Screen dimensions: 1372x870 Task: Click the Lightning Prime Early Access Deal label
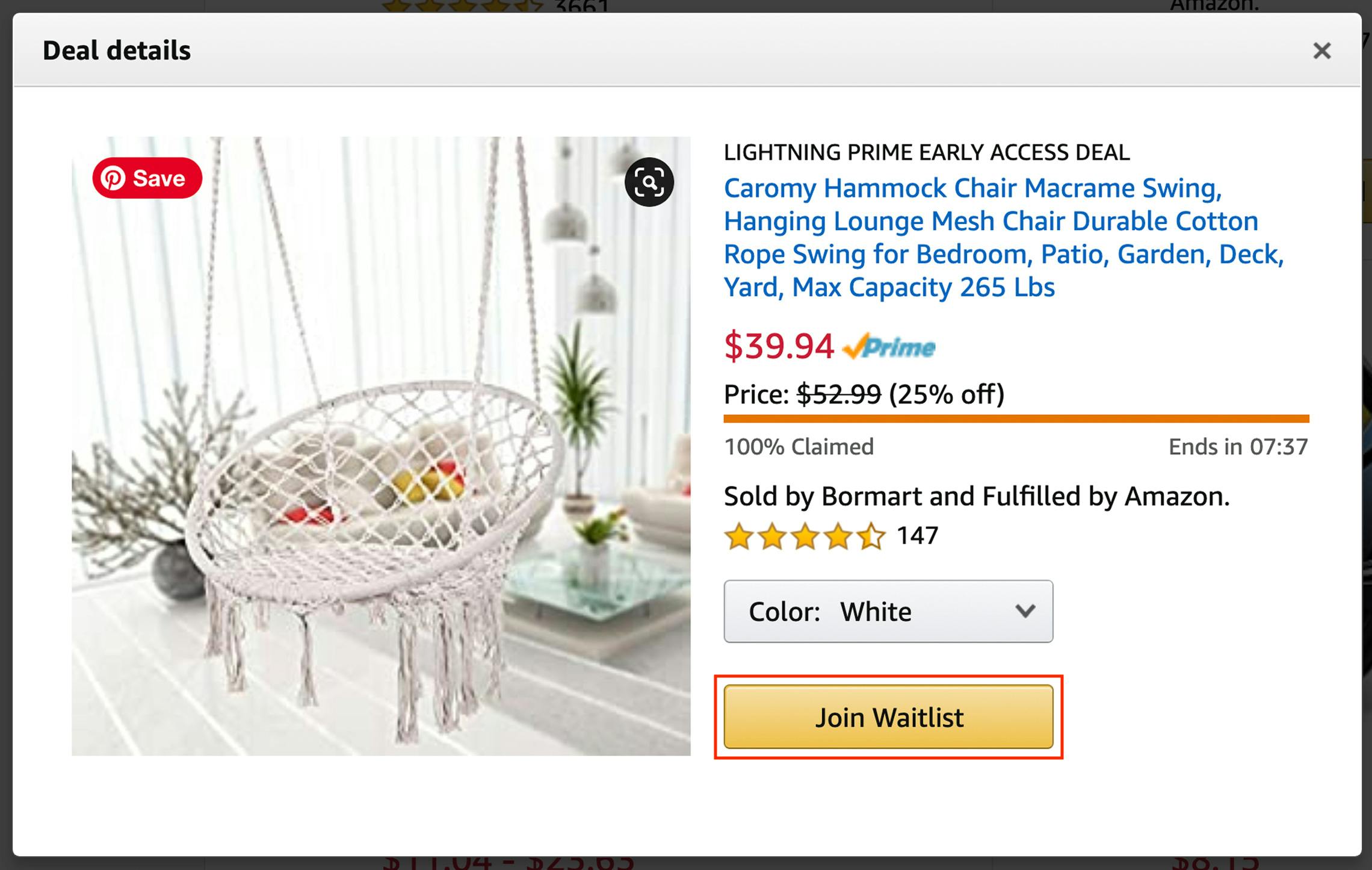pyautogui.click(x=926, y=152)
